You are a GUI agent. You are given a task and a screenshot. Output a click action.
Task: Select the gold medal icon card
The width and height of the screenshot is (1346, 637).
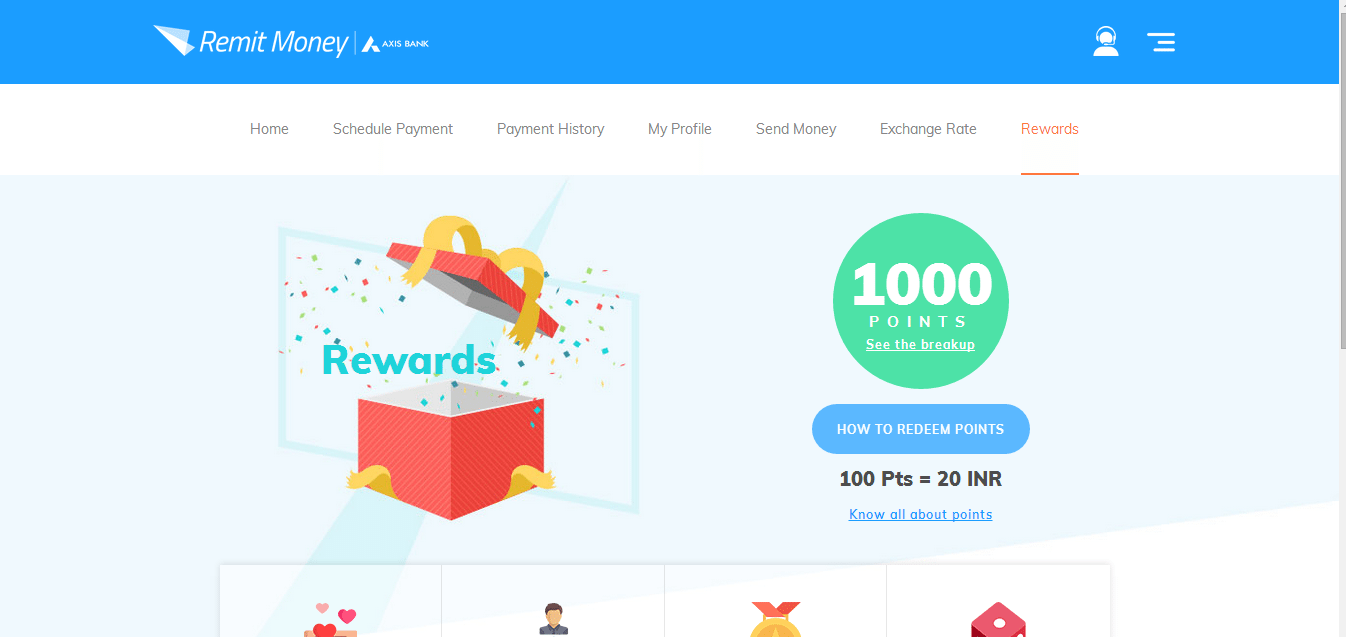click(775, 601)
